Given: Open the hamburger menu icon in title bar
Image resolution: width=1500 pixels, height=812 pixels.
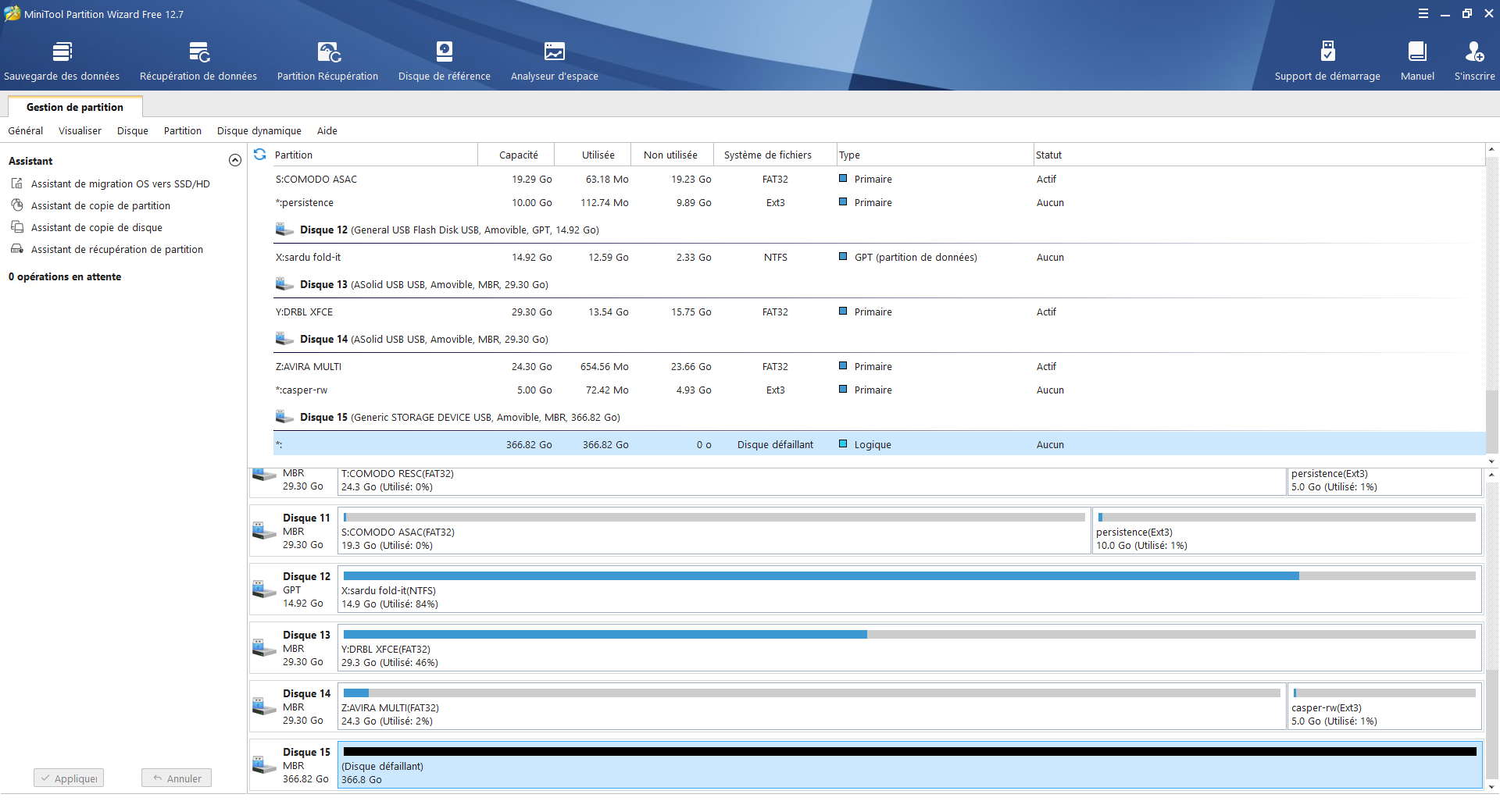Looking at the screenshot, I should [1423, 13].
